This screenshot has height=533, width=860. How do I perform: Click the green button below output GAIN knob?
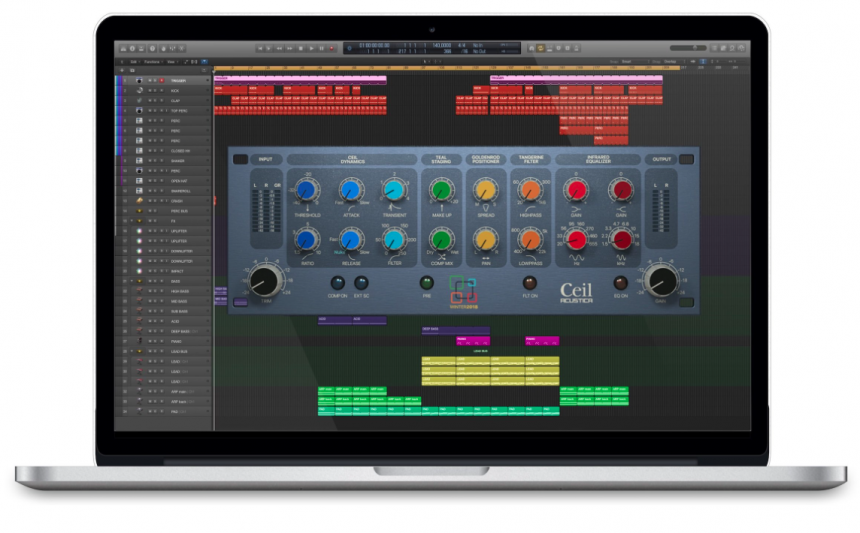(686, 302)
